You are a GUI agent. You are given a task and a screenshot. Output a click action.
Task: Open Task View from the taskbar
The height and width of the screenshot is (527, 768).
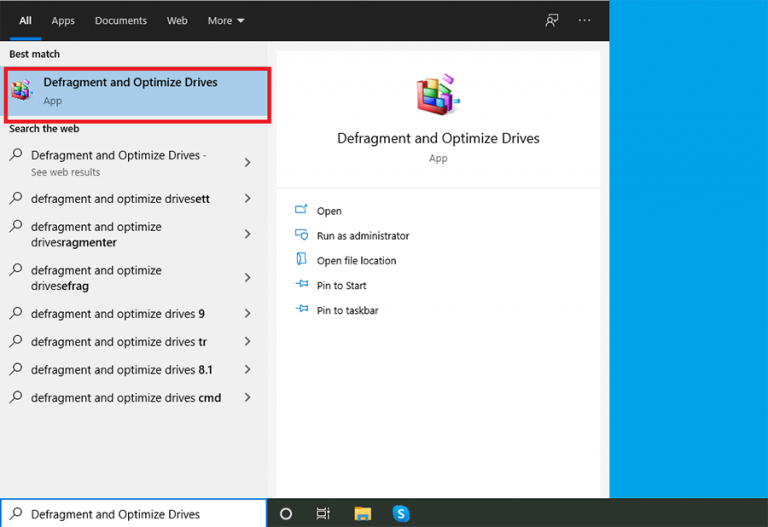point(323,513)
